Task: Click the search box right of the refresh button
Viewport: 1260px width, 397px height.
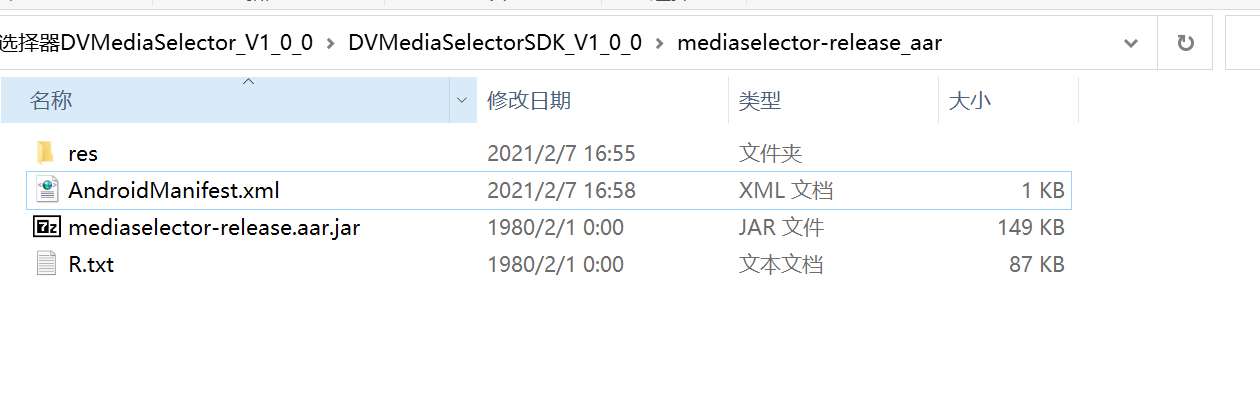Action: [1243, 43]
